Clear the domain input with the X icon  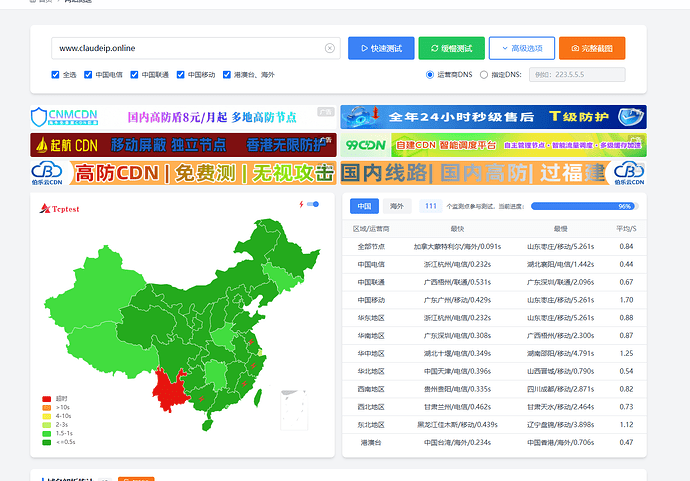pyautogui.click(x=330, y=48)
